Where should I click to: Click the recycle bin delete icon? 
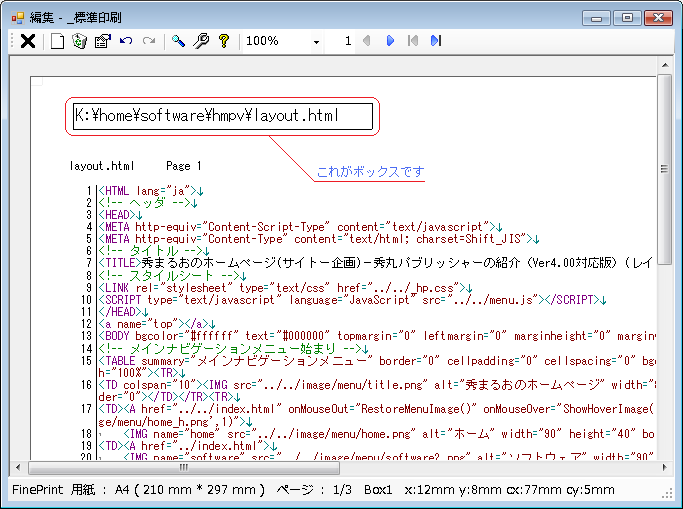[x=79, y=41]
